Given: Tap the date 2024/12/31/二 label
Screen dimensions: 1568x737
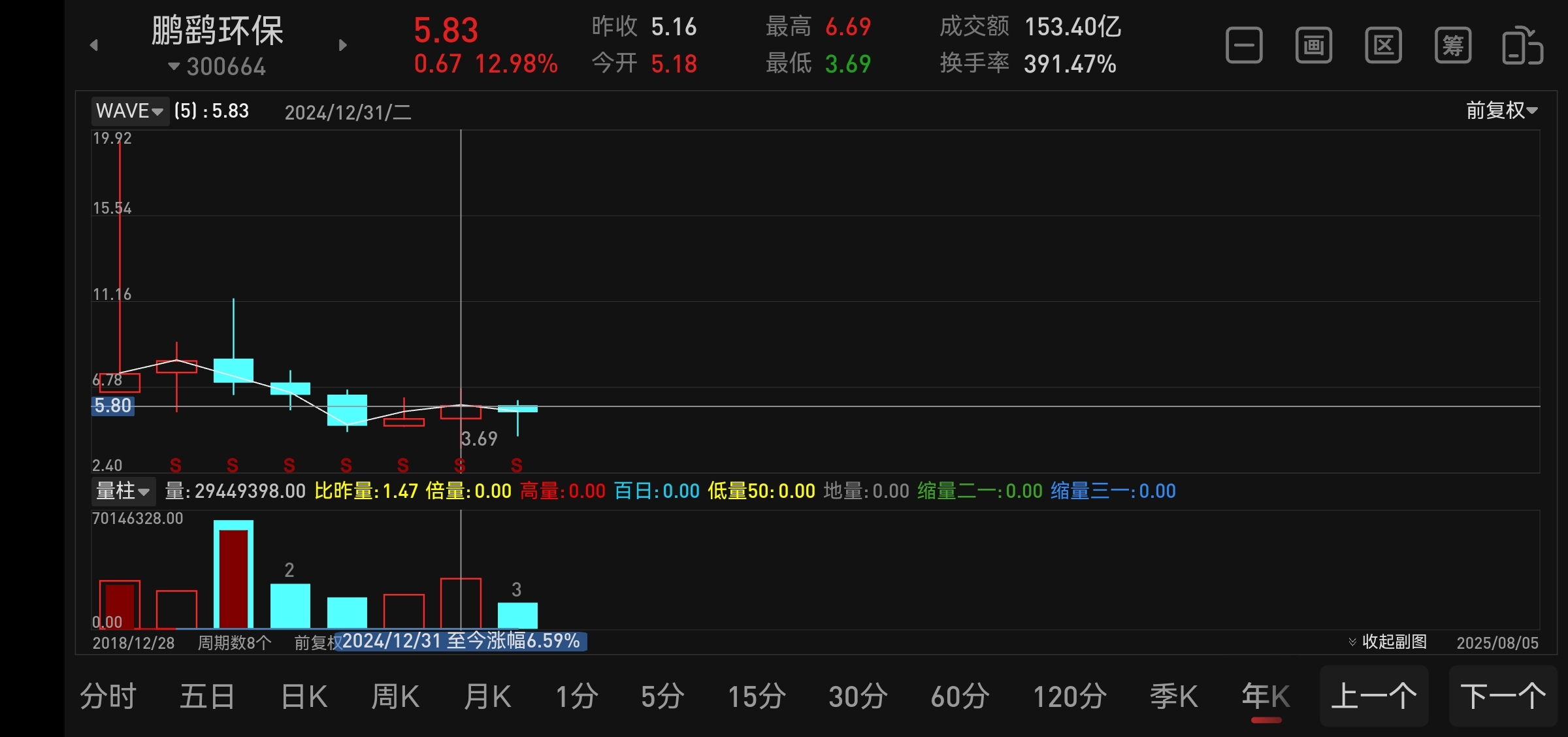Looking at the screenshot, I should (348, 112).
